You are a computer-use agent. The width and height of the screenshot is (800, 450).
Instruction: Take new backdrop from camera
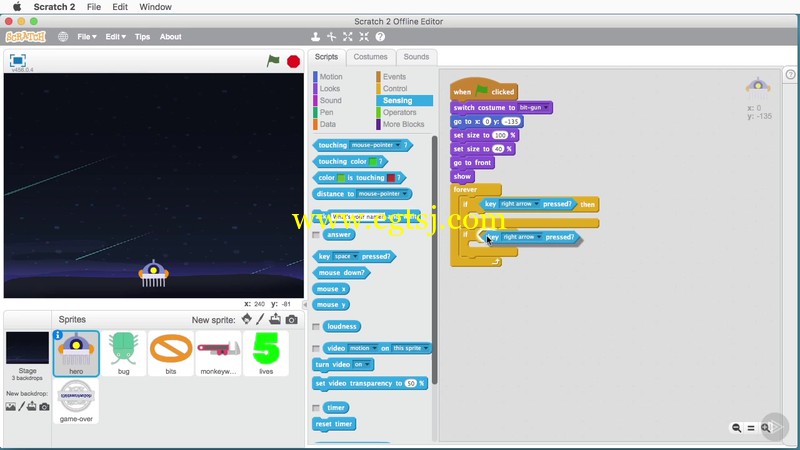(x=44, y=407)
